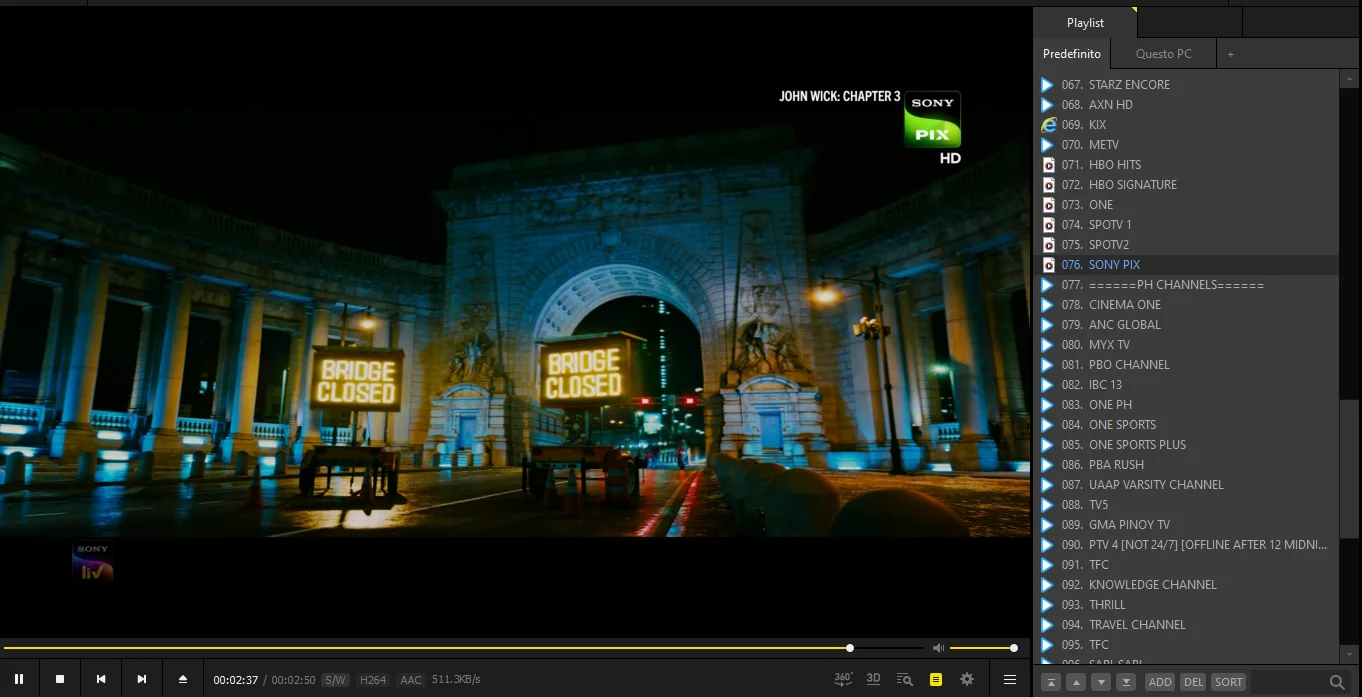The height and width of the screenshot is (697, 1362).
Task: Select 082. IBC 13 in playlist
Action: pyautogui.click(x=1186, y=385)
